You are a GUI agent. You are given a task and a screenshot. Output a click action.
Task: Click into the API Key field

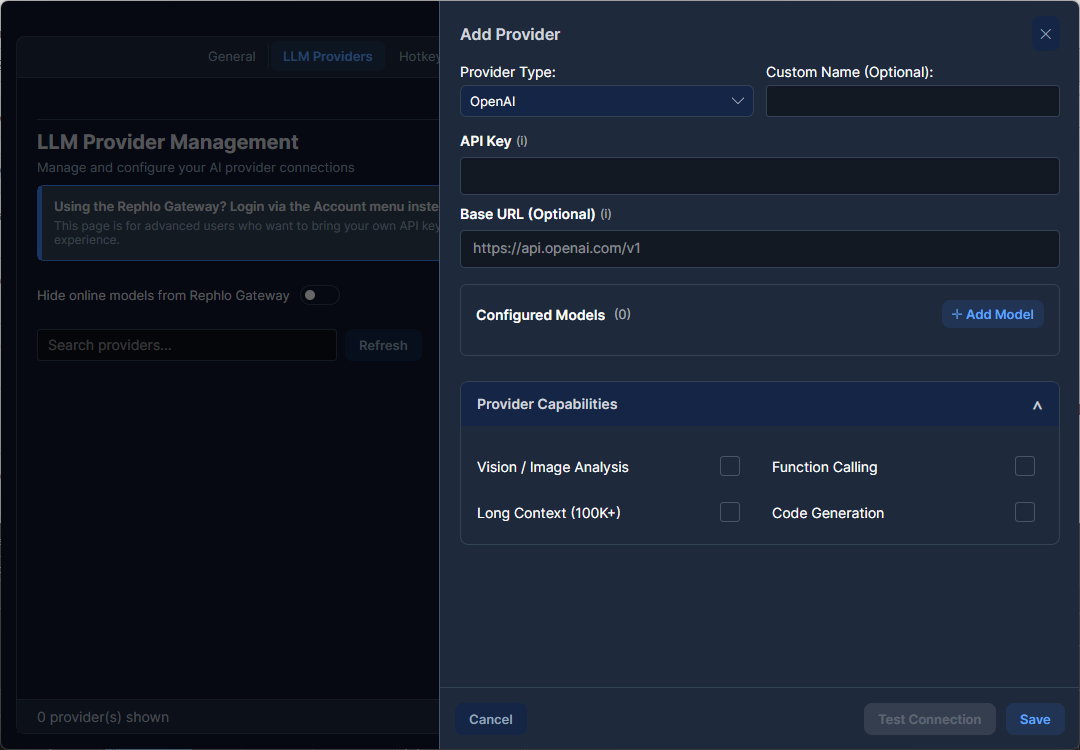click(x=759, y=176)
